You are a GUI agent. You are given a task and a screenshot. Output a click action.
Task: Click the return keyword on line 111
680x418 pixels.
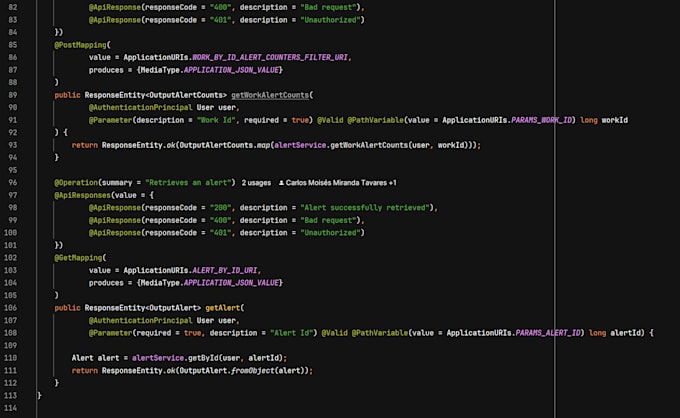[x=85, y=371]
